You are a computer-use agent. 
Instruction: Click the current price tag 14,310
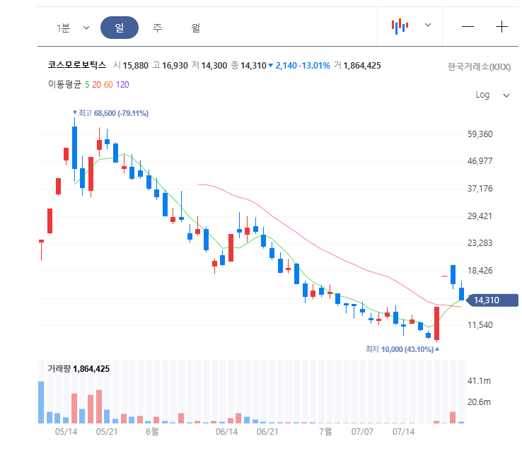pyautogui.click(x=492, y=300)
